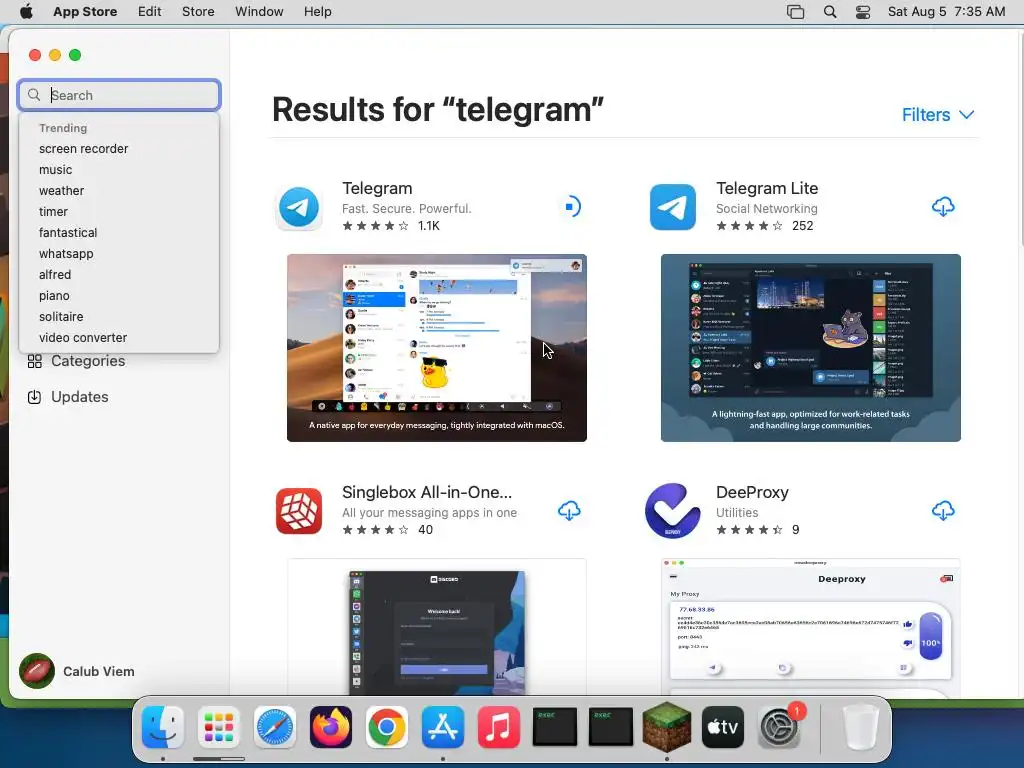
Task: Focus the Search input field
Action: pyautogui.click(x=119, y=95)
